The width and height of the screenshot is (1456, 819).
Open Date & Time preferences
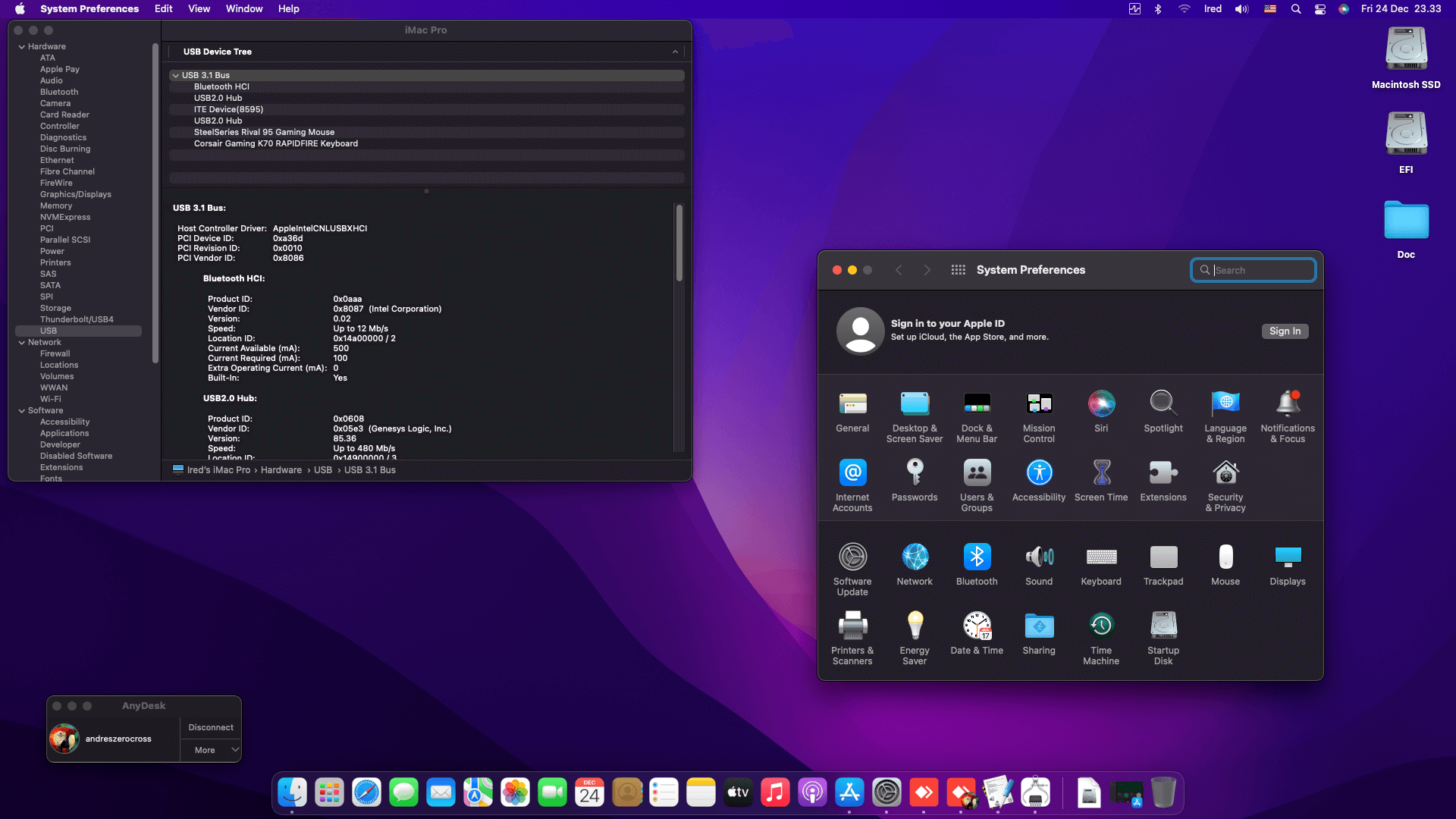tap(977, 634)
